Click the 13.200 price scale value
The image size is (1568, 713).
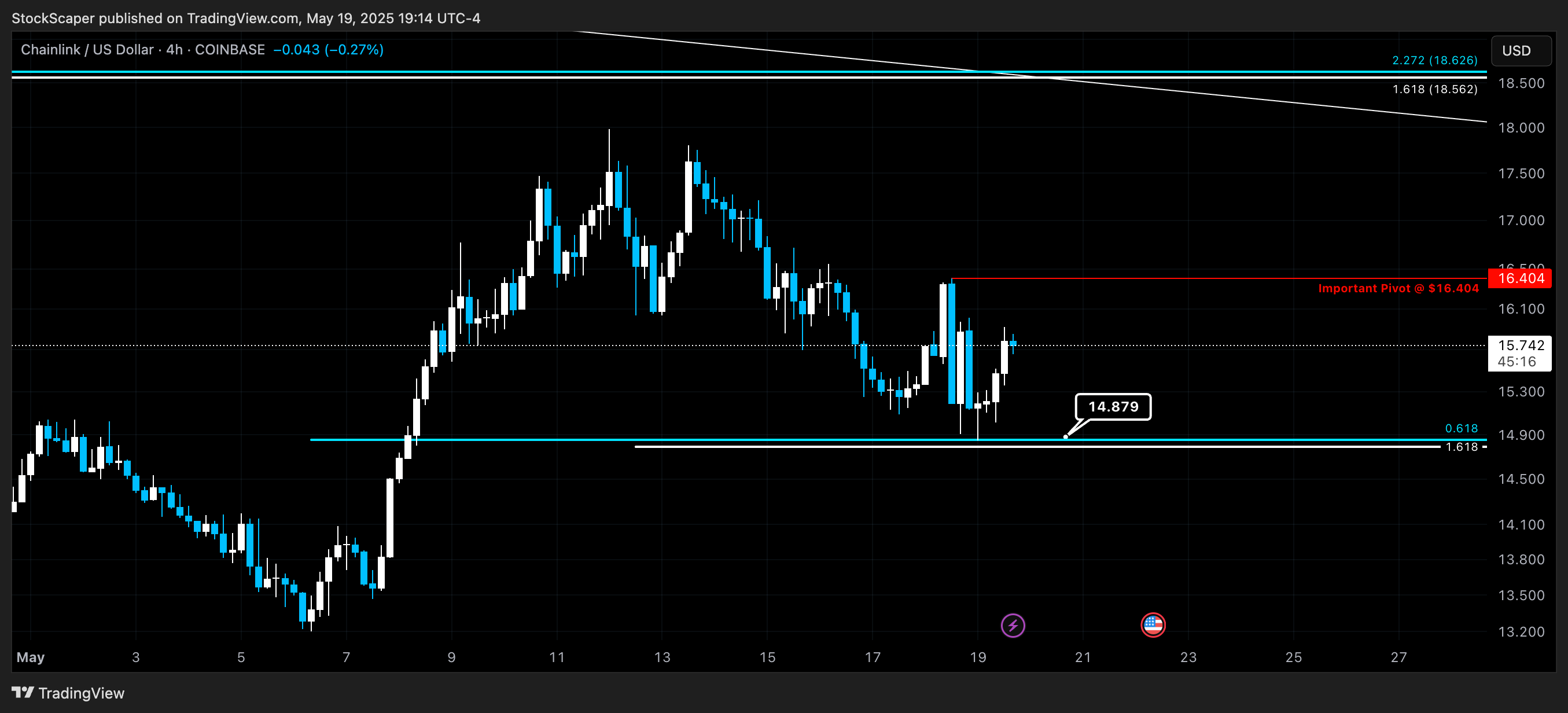pyautogui.click(x=1521, y=632)
